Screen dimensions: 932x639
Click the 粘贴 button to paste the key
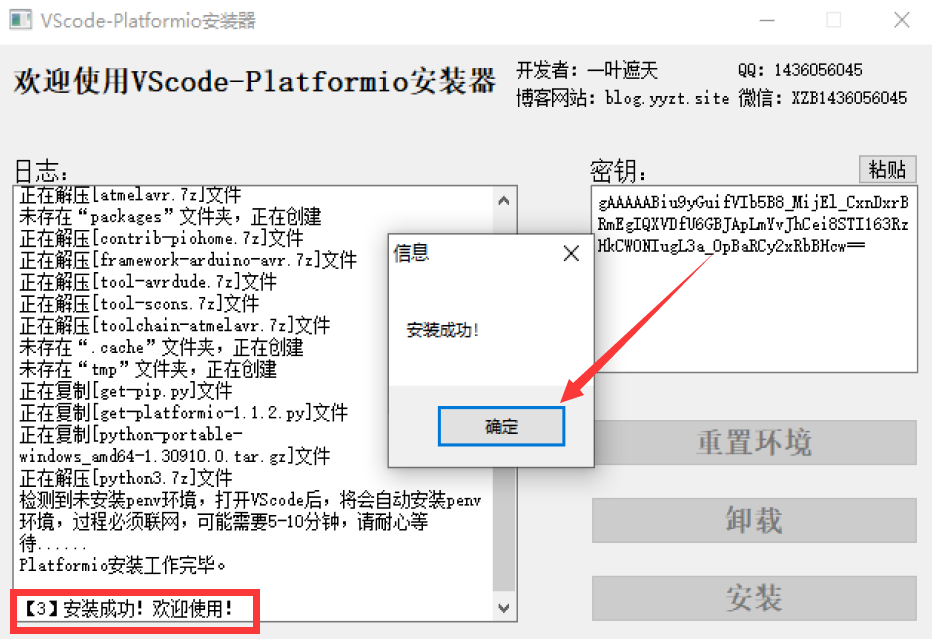coord(888,169)
